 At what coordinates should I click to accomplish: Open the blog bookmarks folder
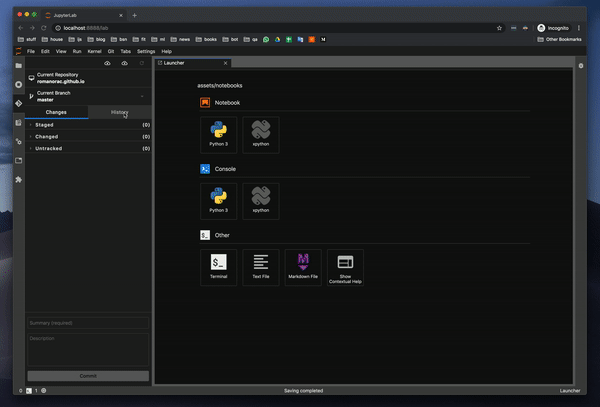click(x=96, y=39)
